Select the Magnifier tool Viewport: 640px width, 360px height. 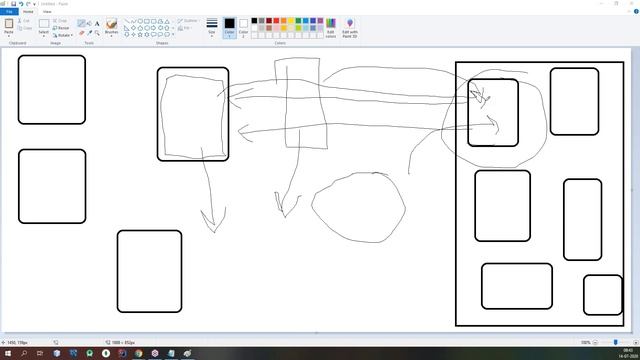point(97,33)
